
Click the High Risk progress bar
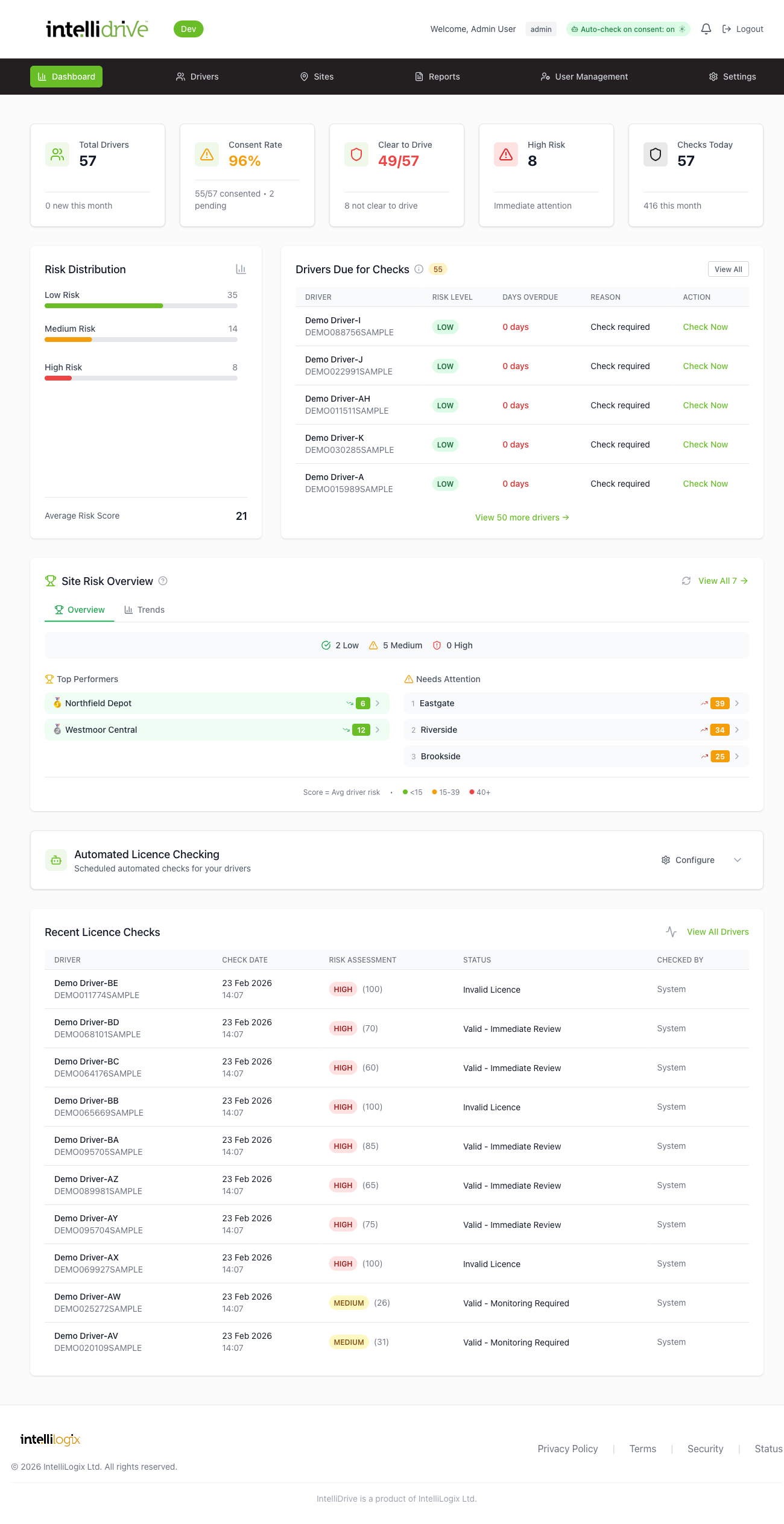pyautogui.click(x=141, y=378)
